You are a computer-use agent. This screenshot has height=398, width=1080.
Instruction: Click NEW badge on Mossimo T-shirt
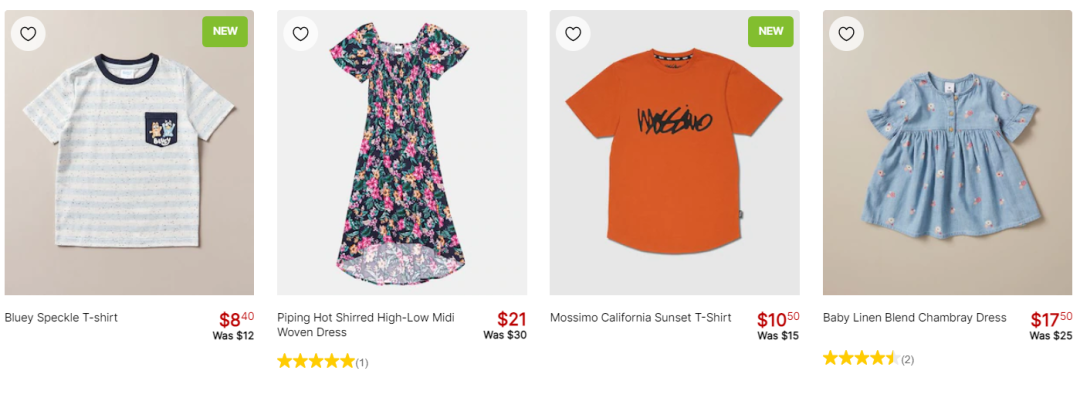coord(770,32)
